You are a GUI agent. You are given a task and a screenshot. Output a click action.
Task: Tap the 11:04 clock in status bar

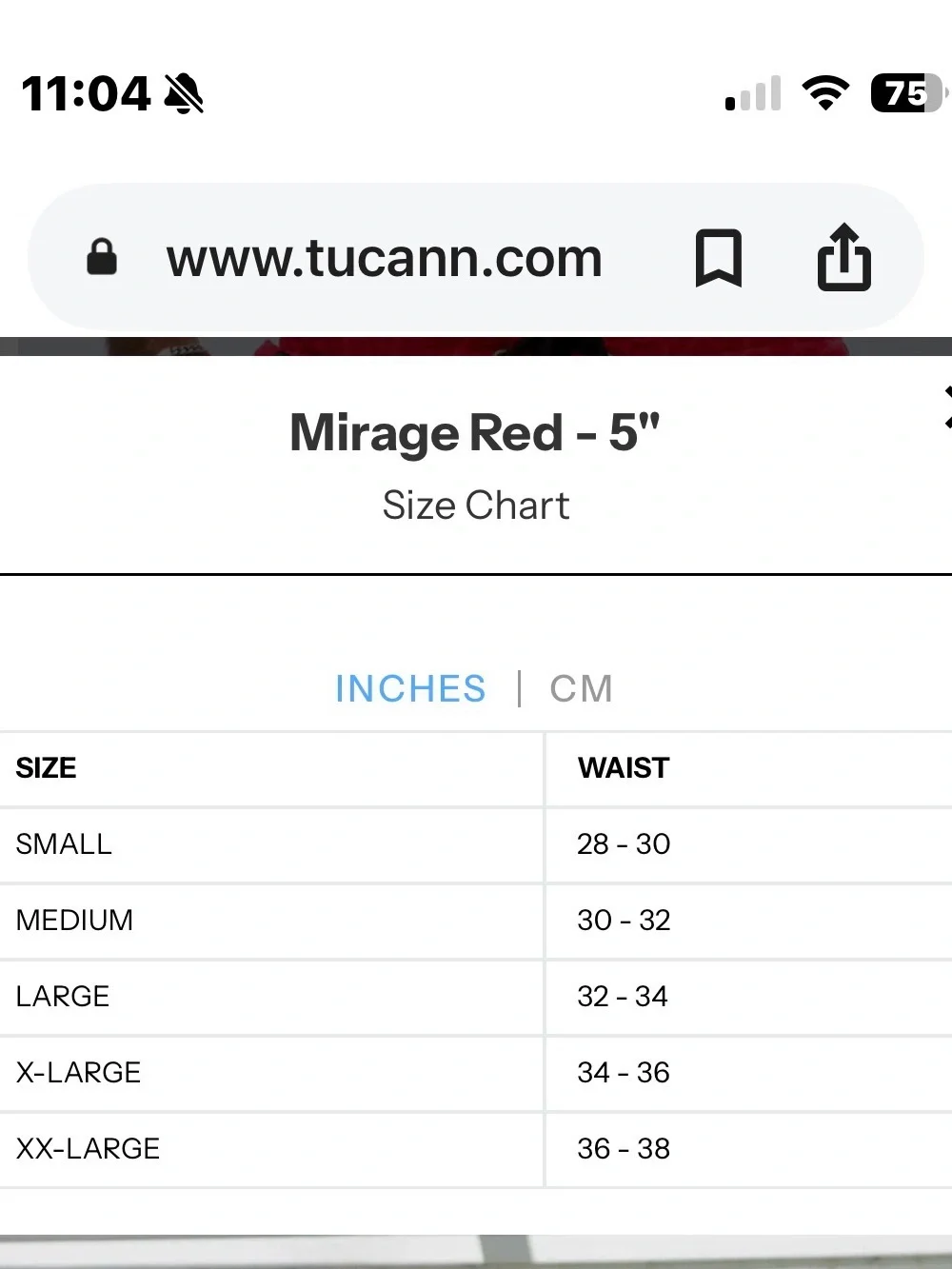click(86, 93)
